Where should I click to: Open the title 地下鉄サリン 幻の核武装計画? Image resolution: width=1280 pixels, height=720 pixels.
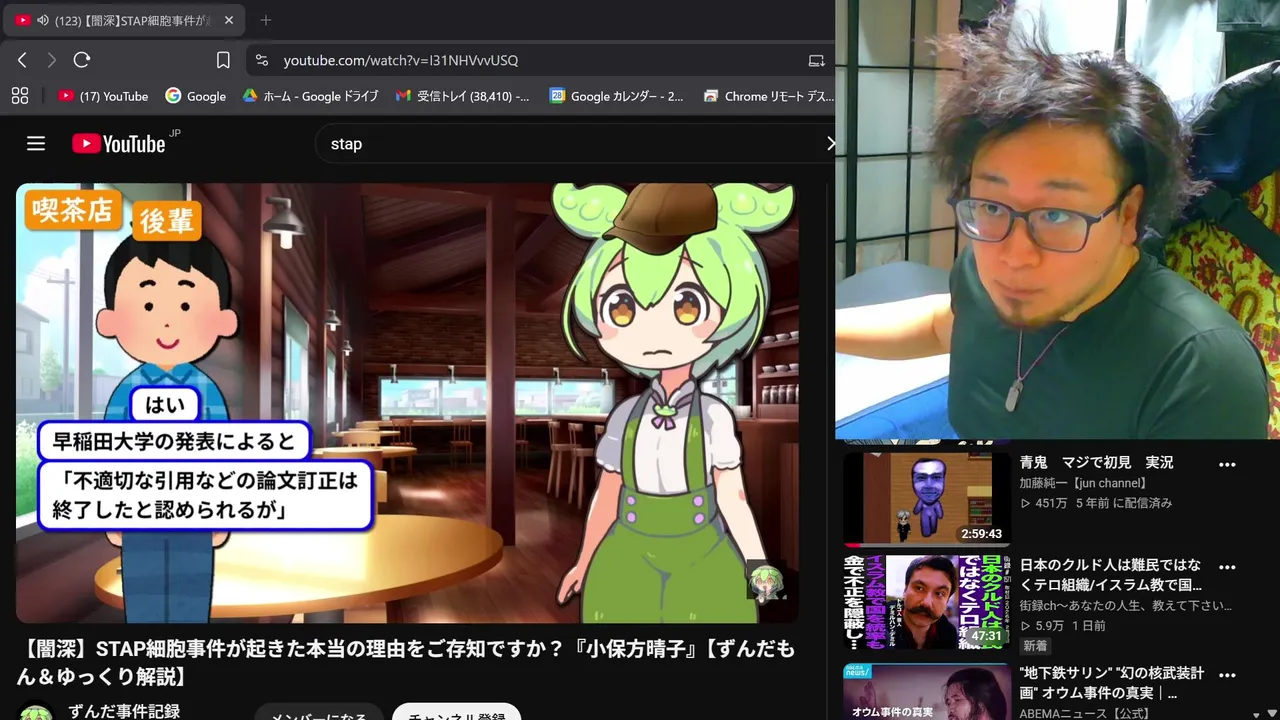pyautogui.click(x=1111, y=683)
